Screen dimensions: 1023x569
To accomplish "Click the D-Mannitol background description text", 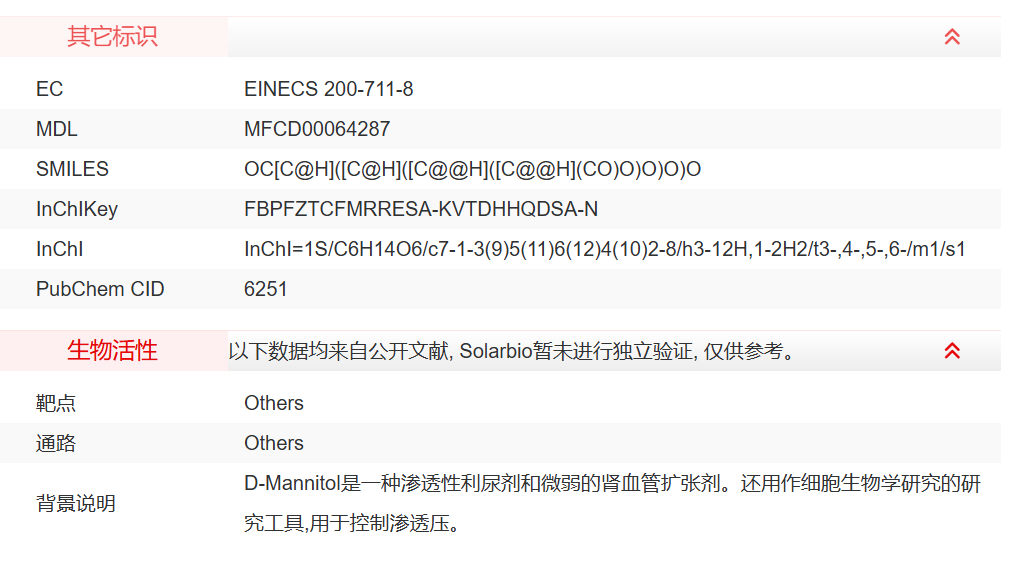I will coord(612,485).
